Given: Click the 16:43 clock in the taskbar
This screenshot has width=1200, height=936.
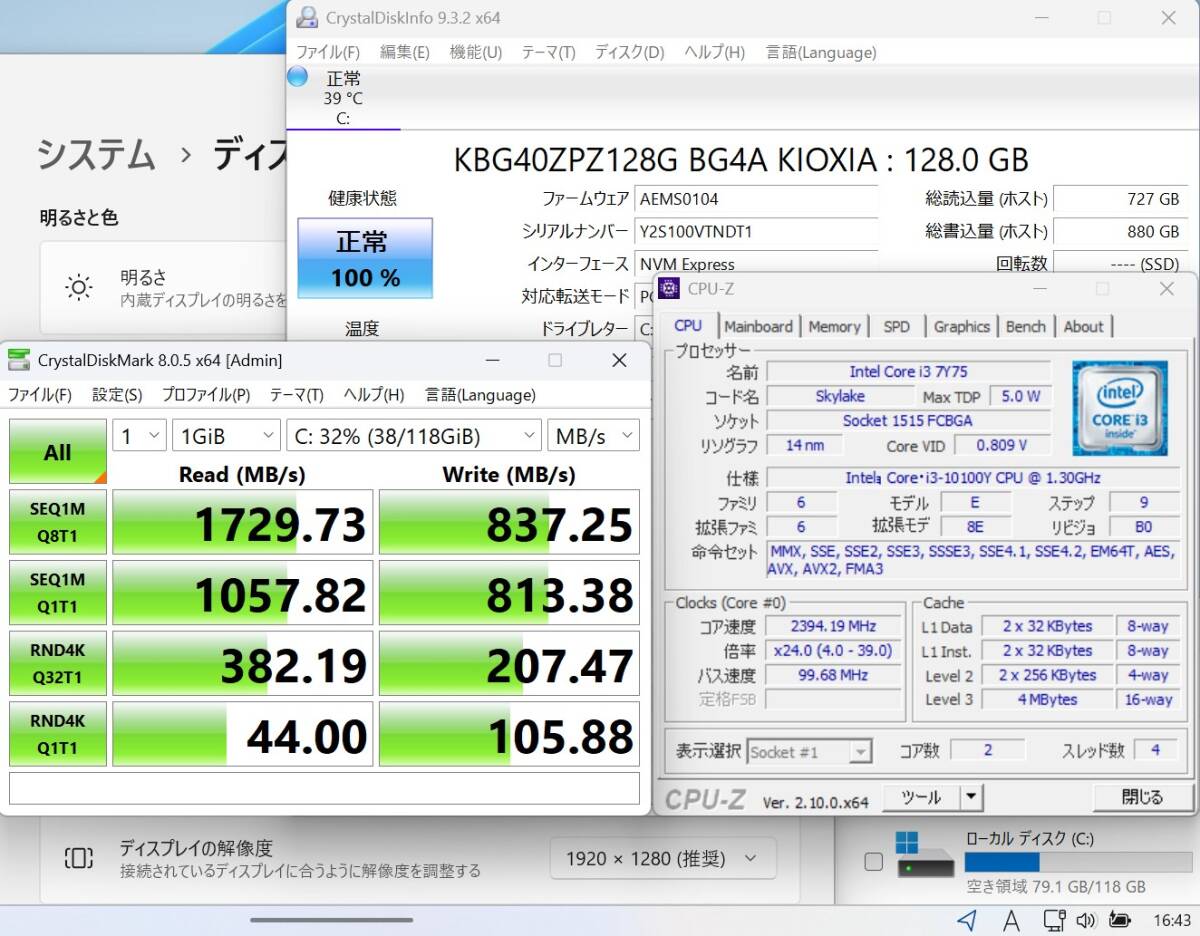Looking at the screenshot, I should pos(1171,920).
